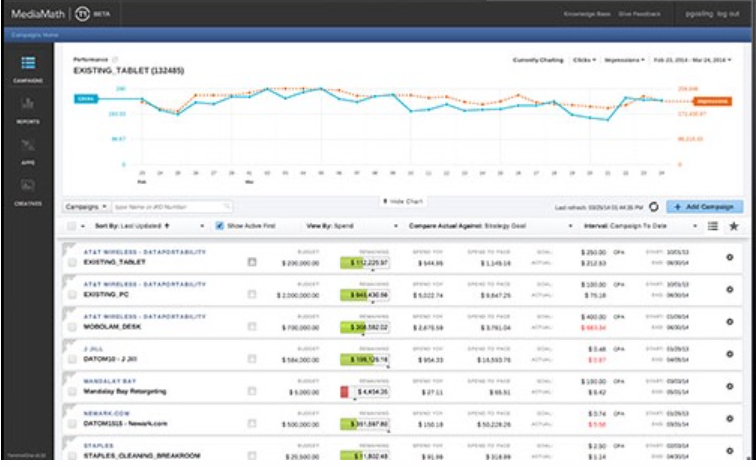Select the DATOM10 J Jill campaign checkbox

pos(72,359)
